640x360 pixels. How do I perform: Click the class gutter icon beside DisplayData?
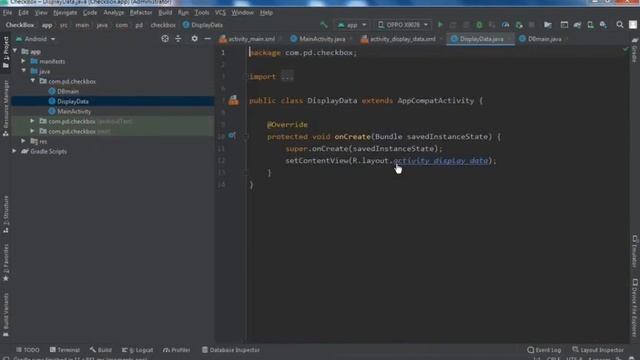pyautogui.click(x=233, y=100)
